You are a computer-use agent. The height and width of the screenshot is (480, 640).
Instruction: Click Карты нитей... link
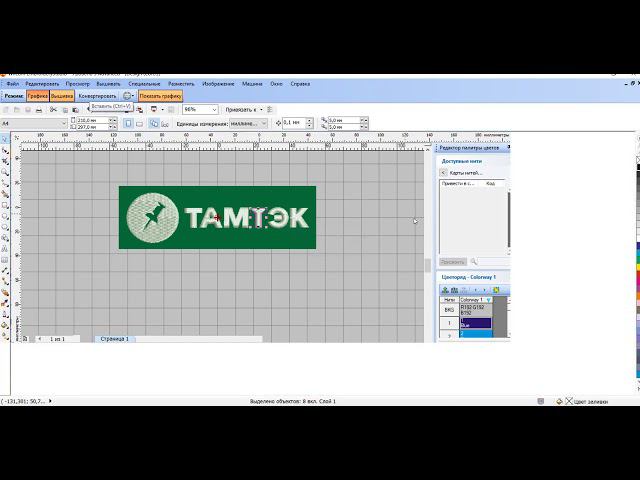[x=466, y=173]
